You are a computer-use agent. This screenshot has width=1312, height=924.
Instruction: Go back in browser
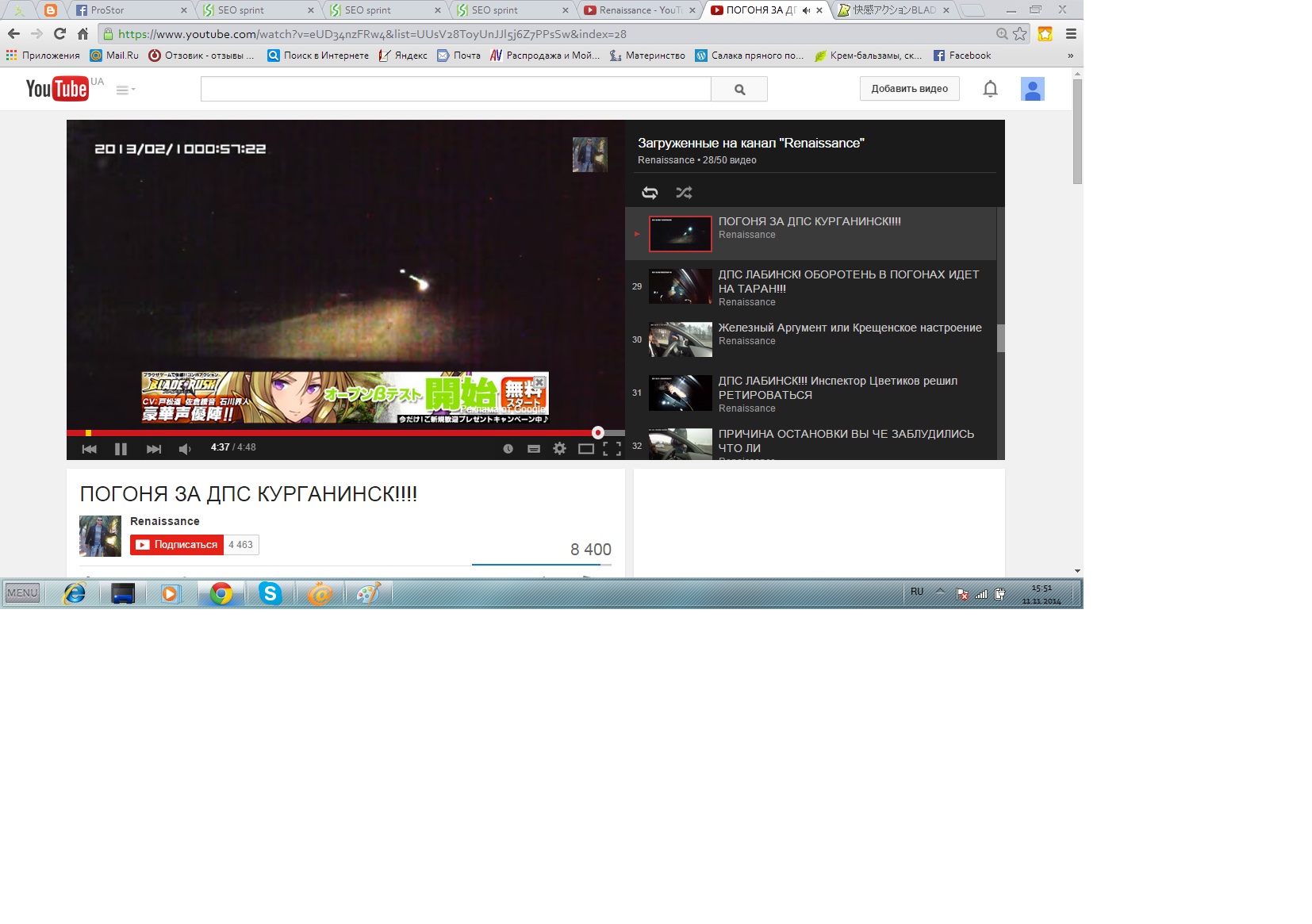pyautogui.click(x=13, y=34)
